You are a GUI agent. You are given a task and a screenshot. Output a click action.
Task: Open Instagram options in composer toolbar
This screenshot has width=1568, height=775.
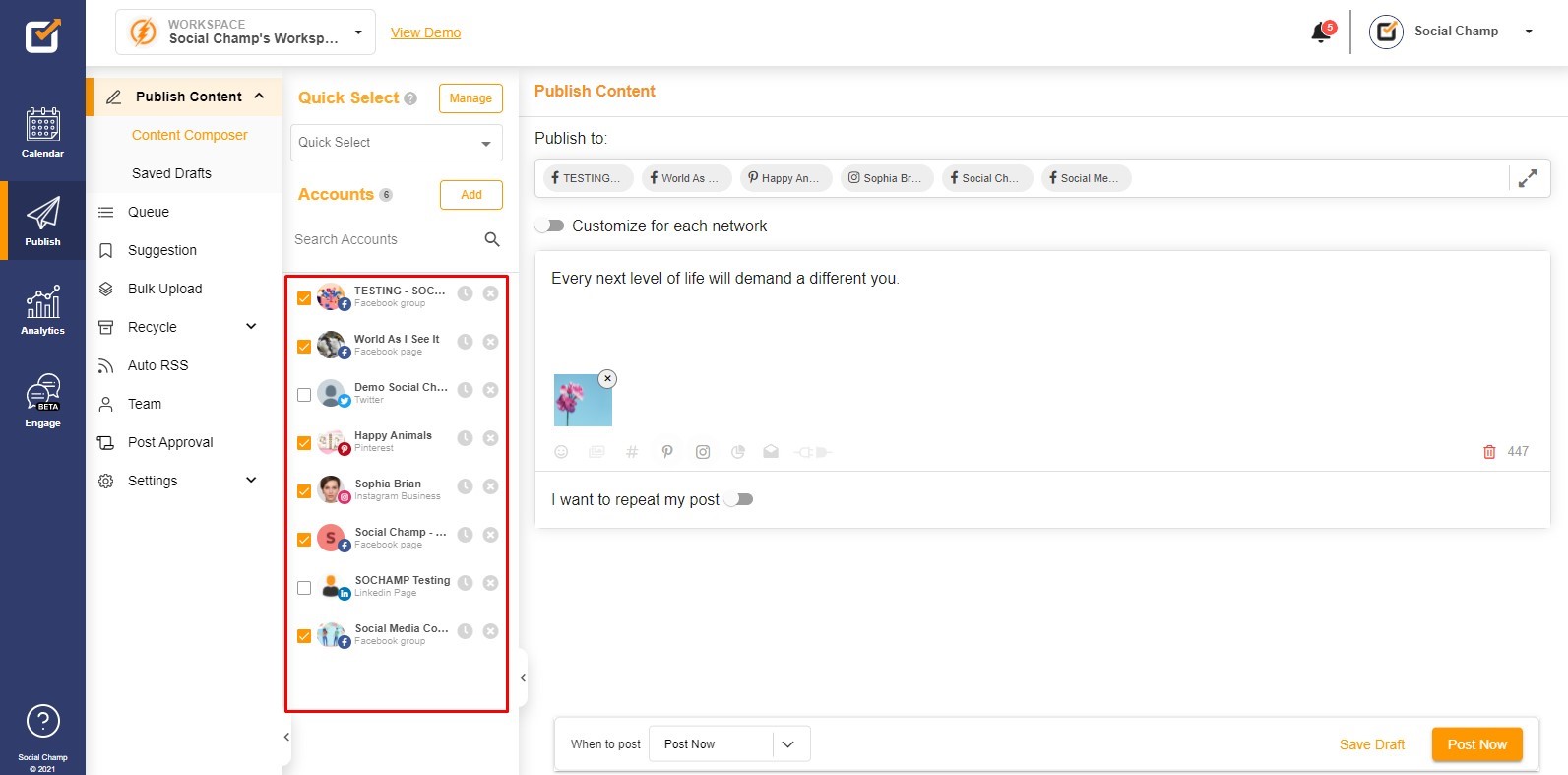(703, 452)
